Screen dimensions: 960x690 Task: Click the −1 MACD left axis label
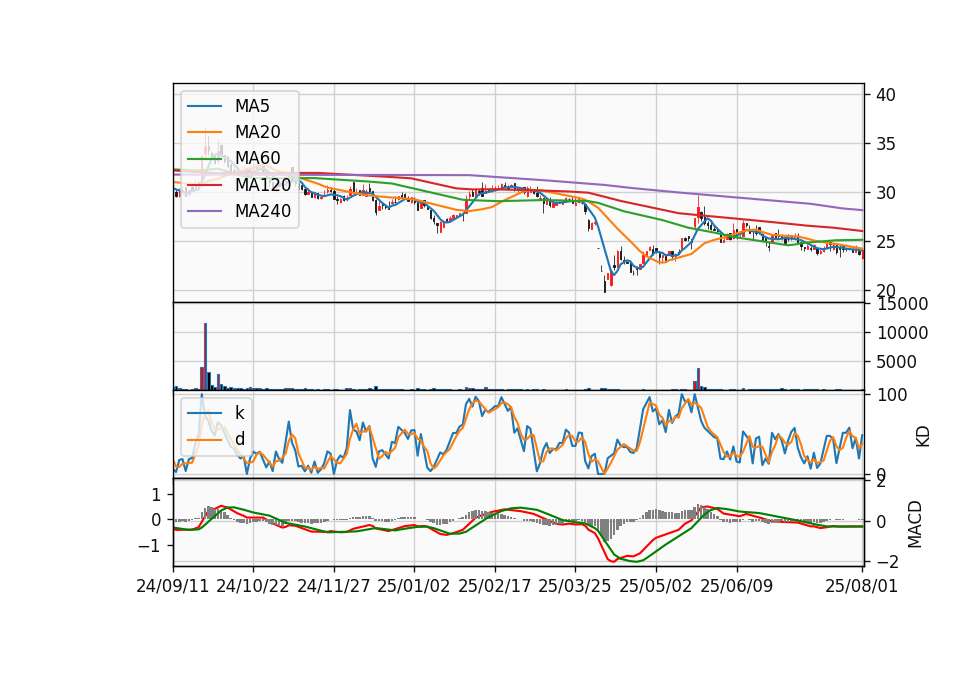click(x=150, y=545)
